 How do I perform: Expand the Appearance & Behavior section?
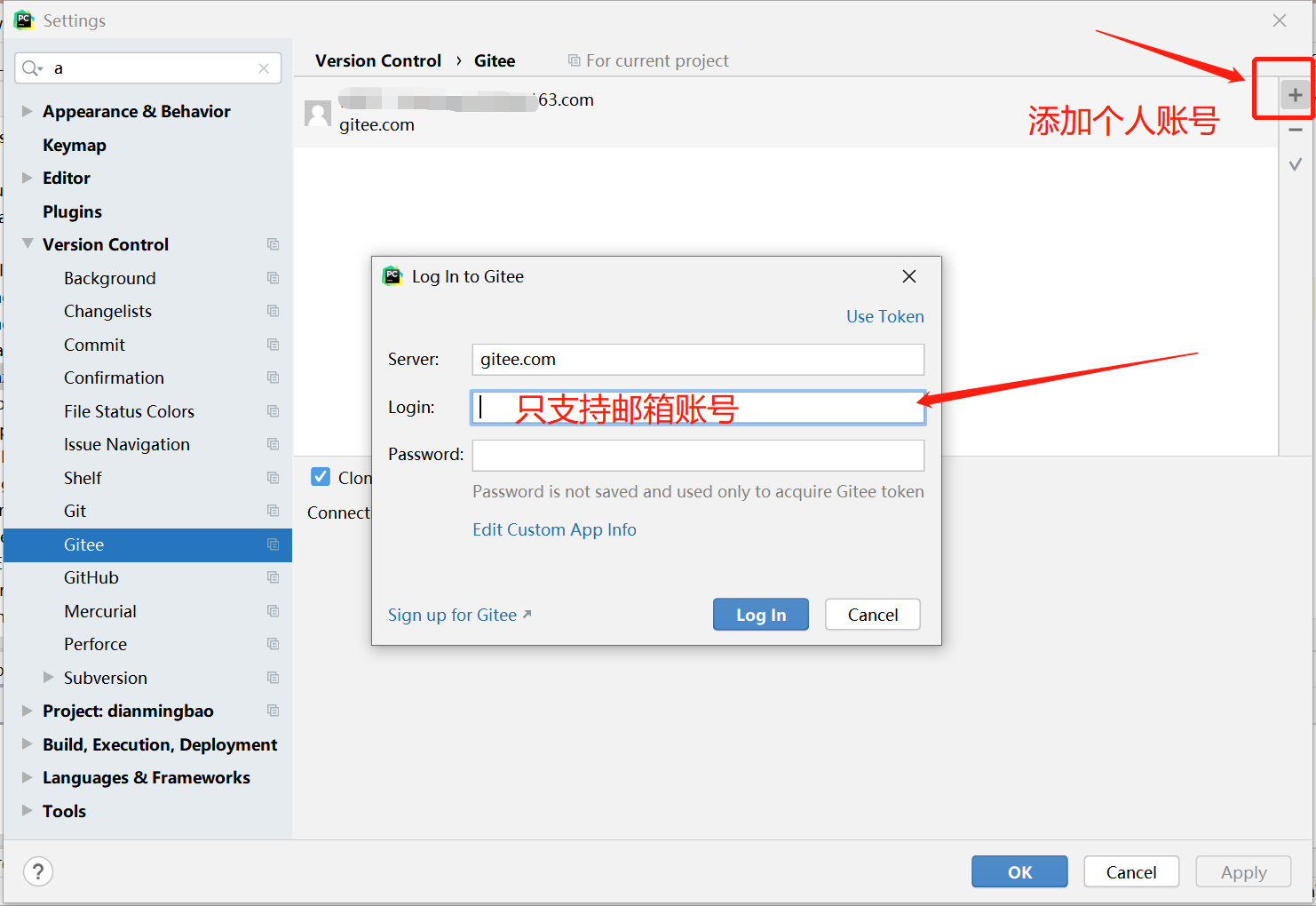pos(26,111)
